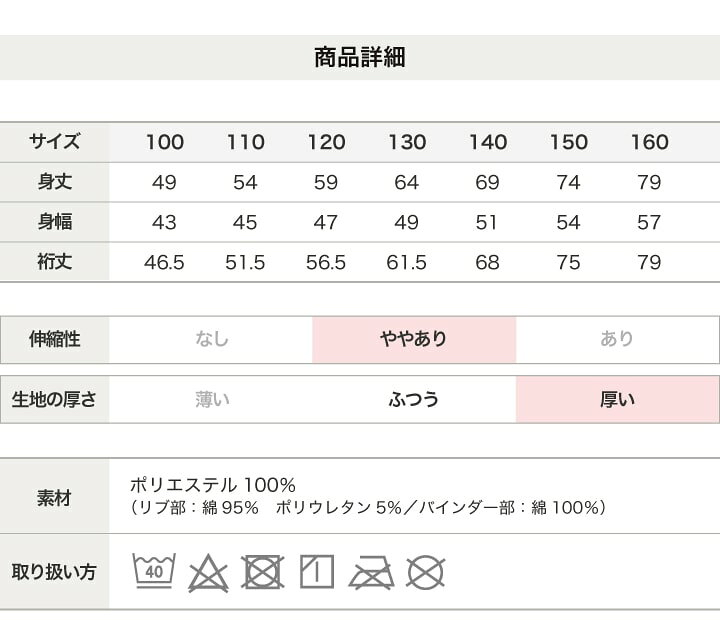Select the なし stretch option

pyautogui.click(x=211, y=339)
